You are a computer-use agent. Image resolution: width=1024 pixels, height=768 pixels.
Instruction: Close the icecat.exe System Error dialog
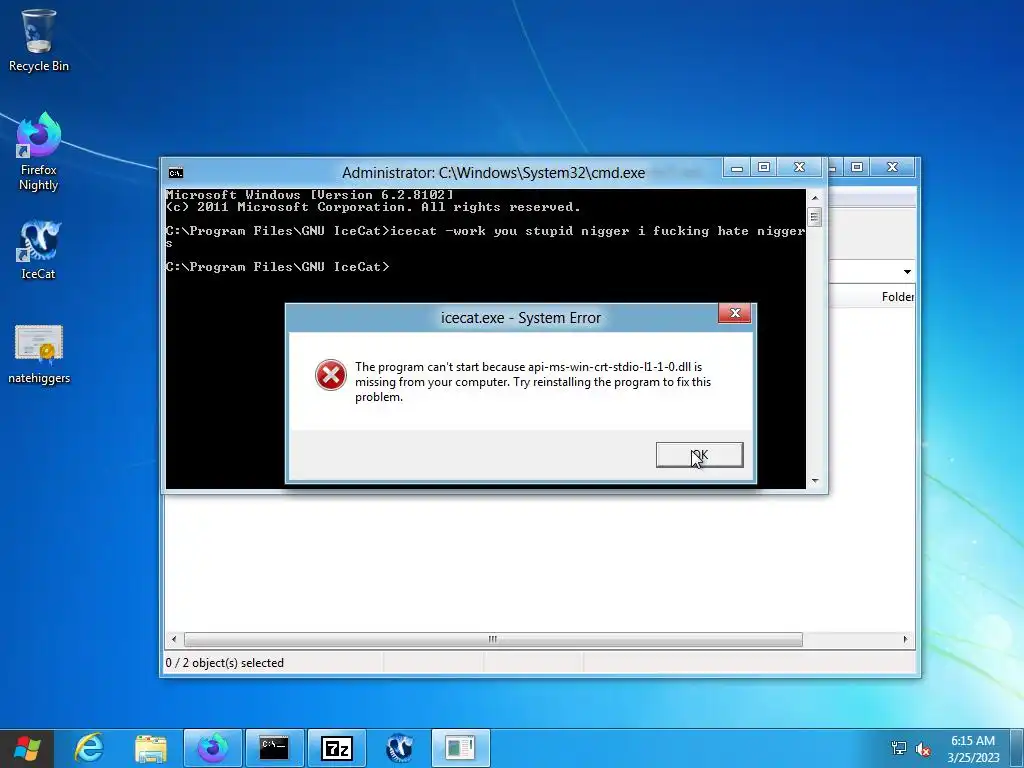pos(735,313)
